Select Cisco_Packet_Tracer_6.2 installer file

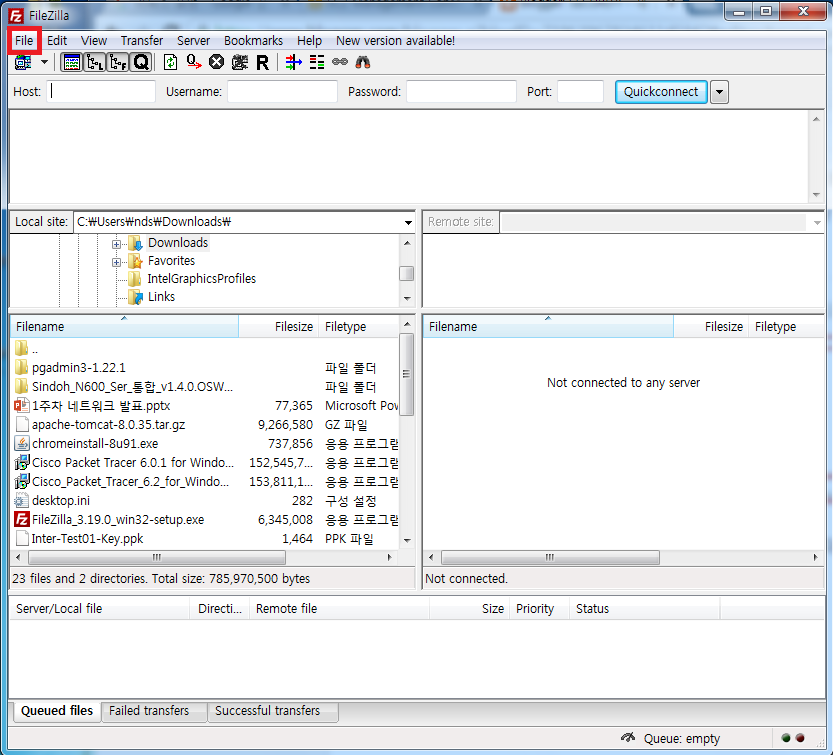131,482
